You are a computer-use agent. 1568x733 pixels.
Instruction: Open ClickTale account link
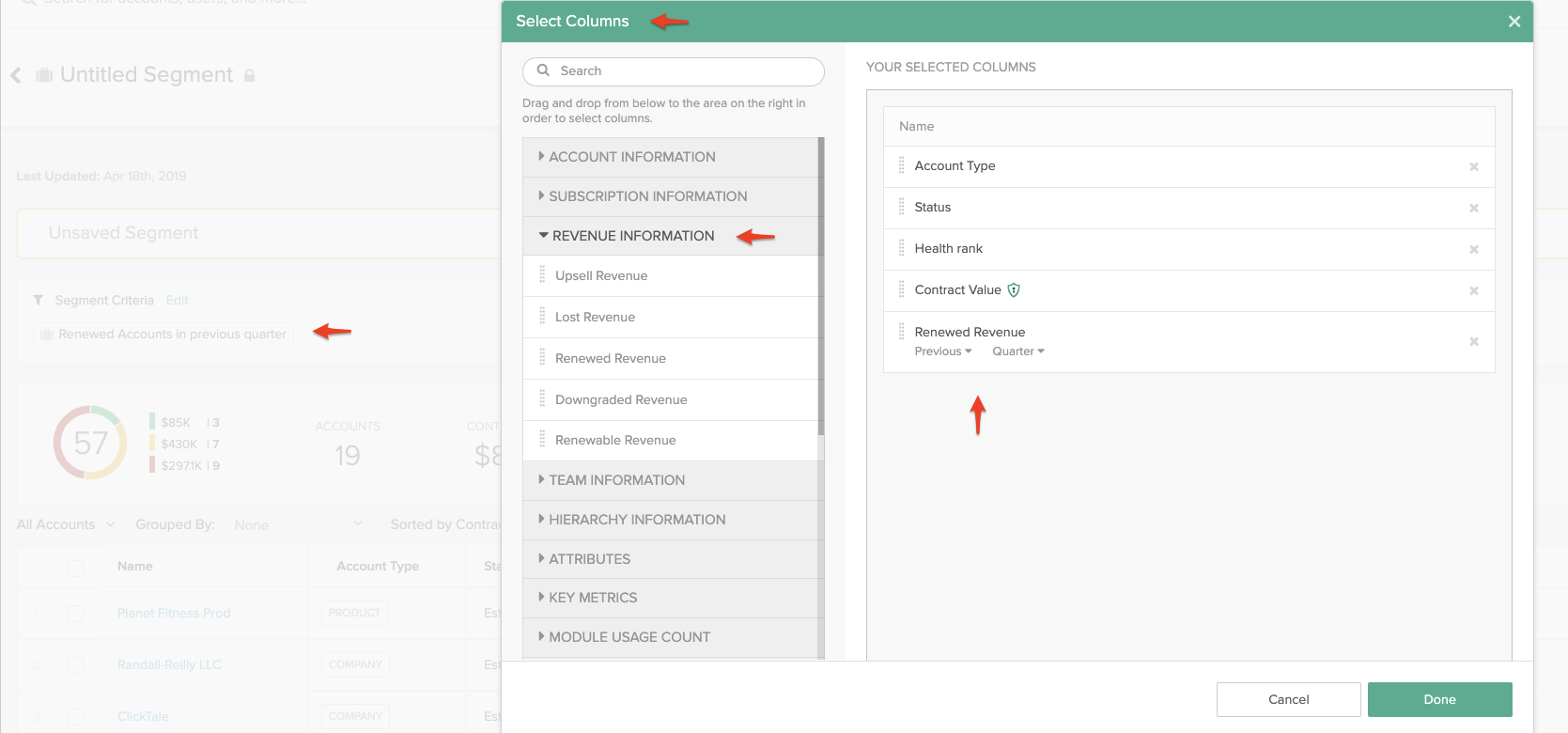click(x=143, y=716)
